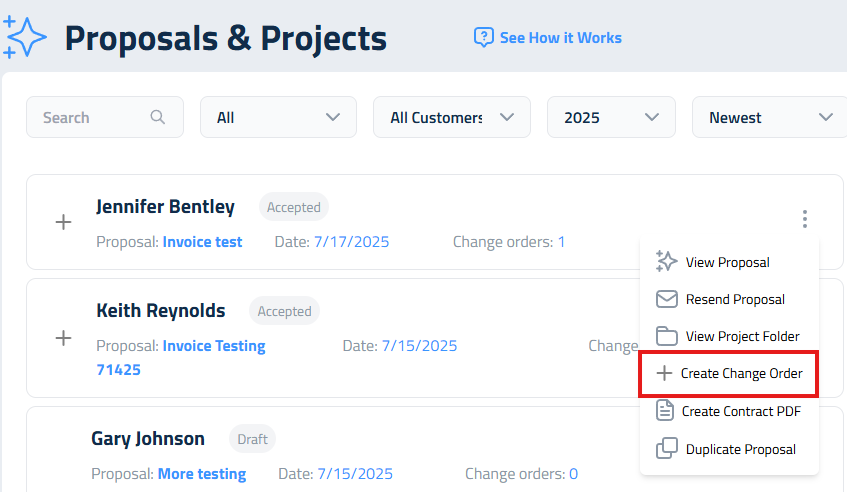Open the All status filter dropdown

278,117
